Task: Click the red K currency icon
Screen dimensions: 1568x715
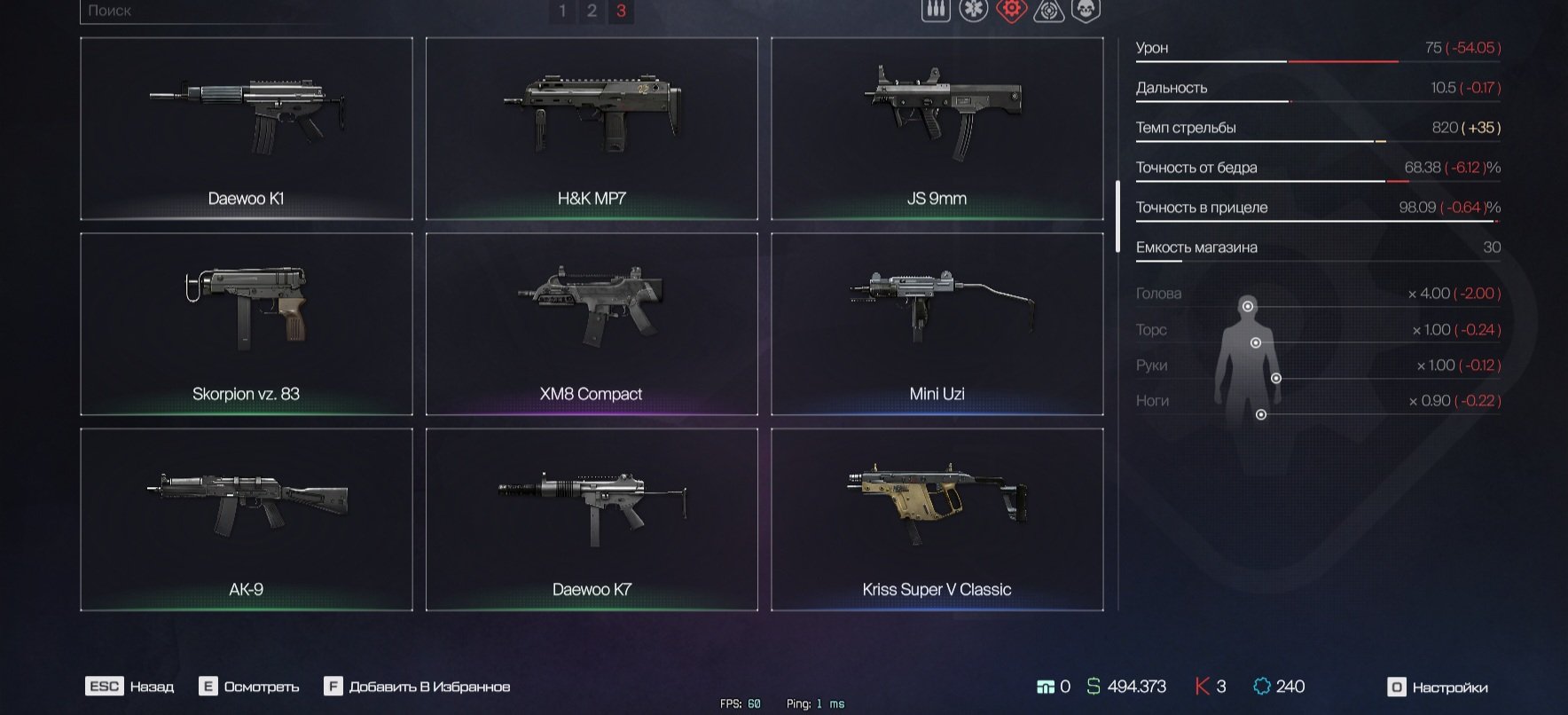Action: [1202, 687]
